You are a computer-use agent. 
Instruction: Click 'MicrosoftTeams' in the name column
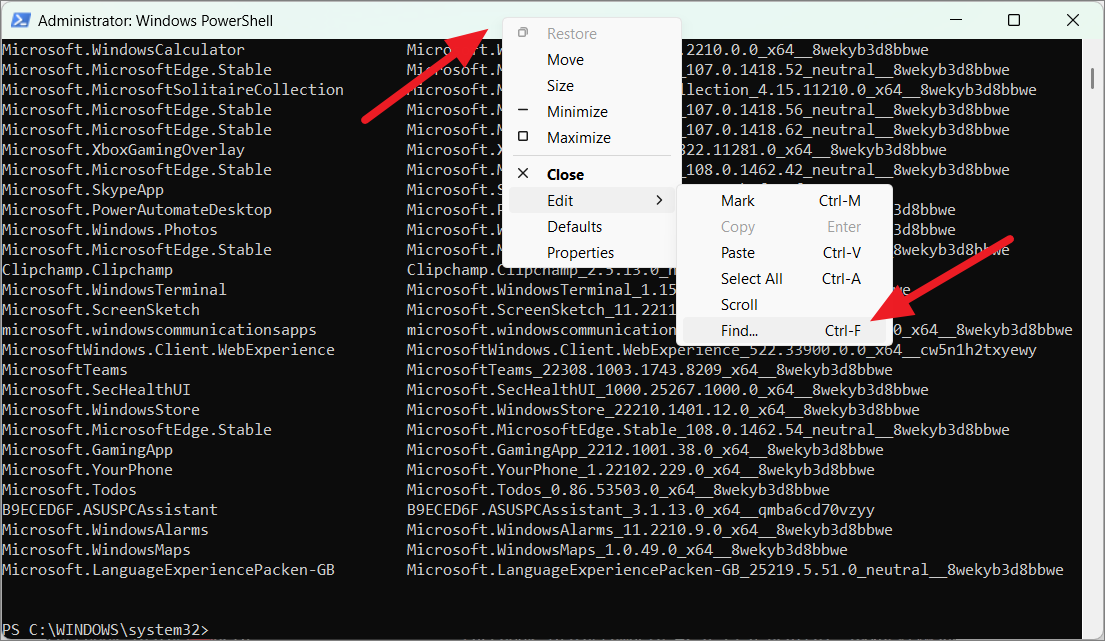pos(65,370)
